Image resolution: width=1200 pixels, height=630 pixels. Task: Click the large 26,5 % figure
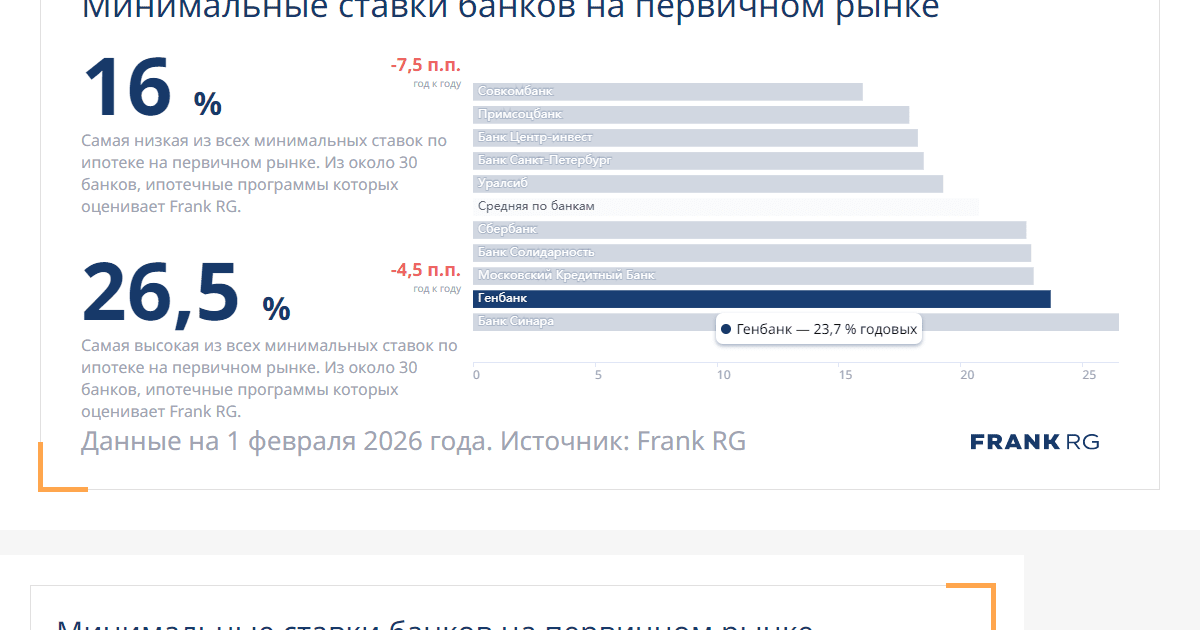(x=185, y=295)
